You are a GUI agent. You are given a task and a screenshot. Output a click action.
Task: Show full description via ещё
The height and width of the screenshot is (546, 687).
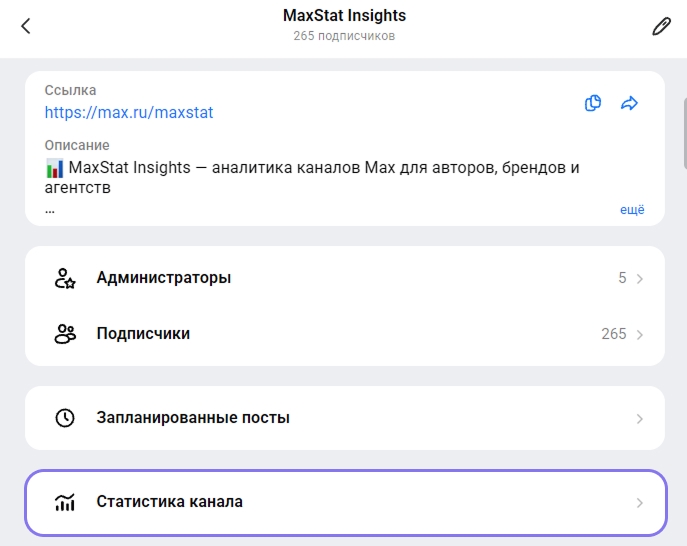click(632, 210)
